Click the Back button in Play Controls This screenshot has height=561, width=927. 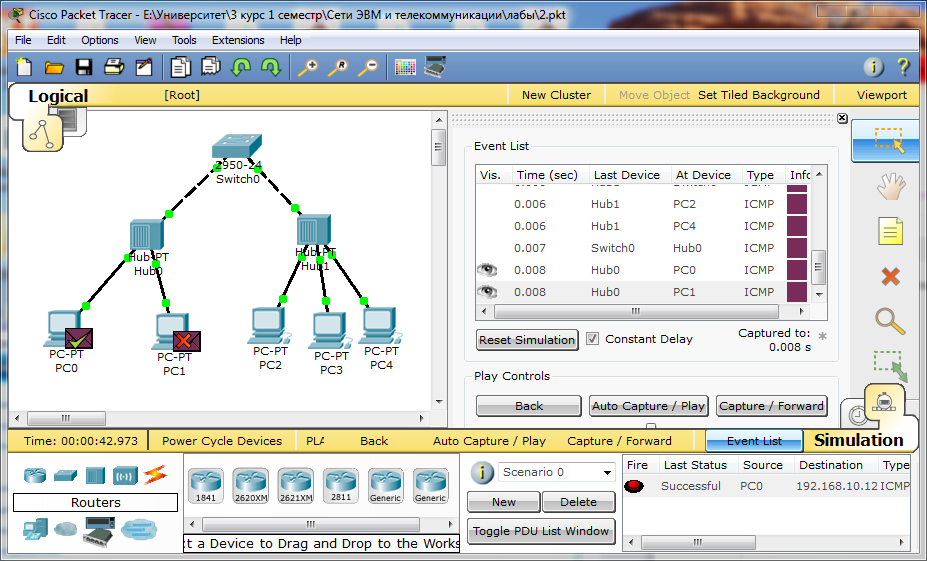[529, 406]
